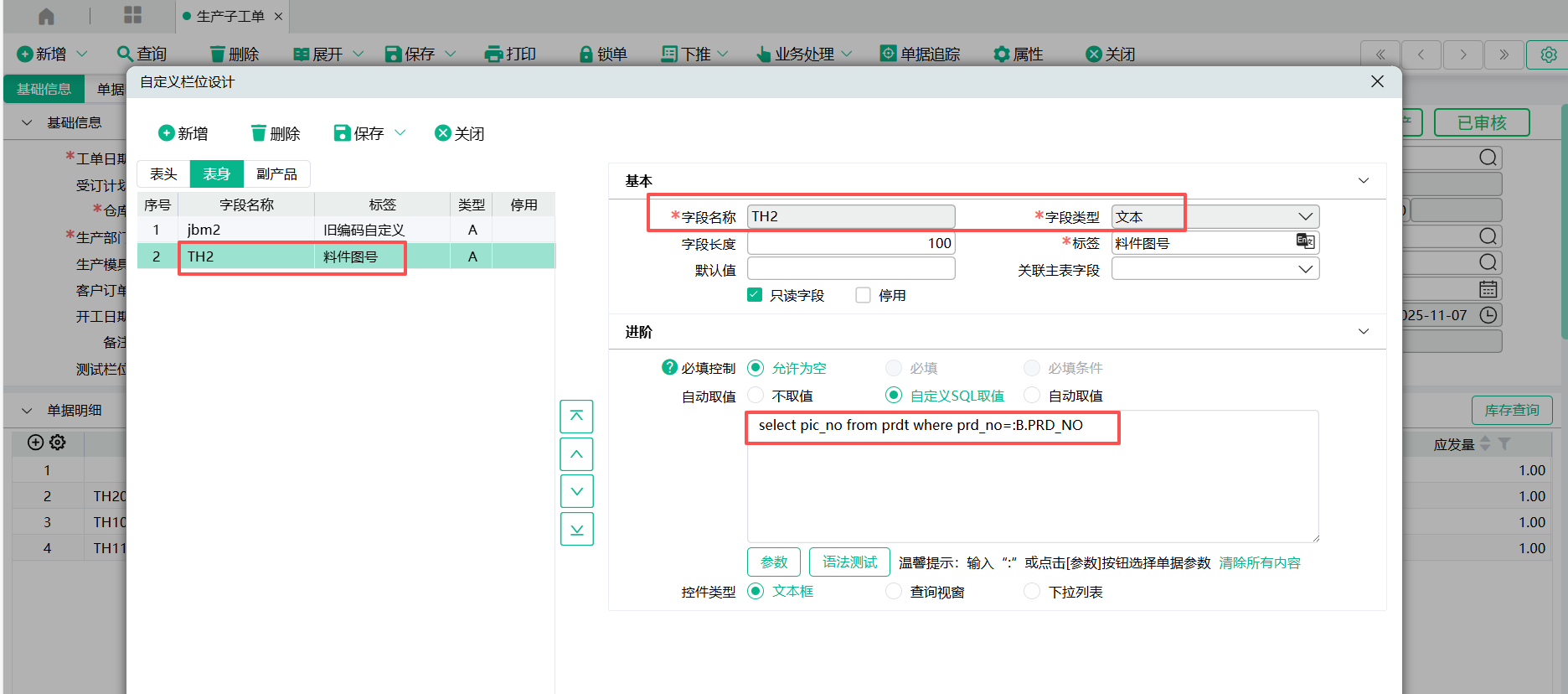The height and width of the screenshot is (694, 1568).
Task: Select the 不取值 radio option
Action: 756,395
